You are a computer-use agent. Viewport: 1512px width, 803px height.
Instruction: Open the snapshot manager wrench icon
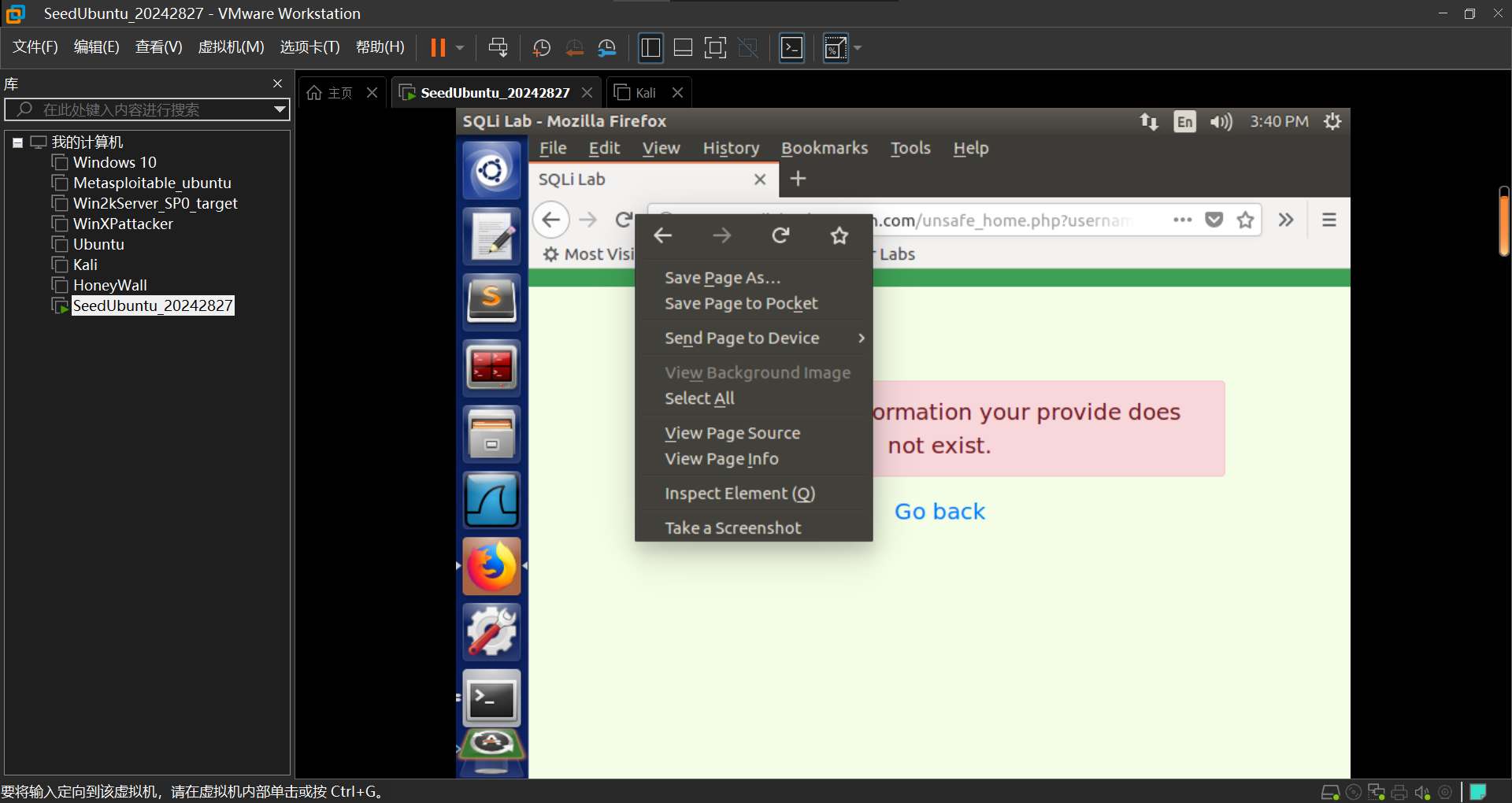607,48
